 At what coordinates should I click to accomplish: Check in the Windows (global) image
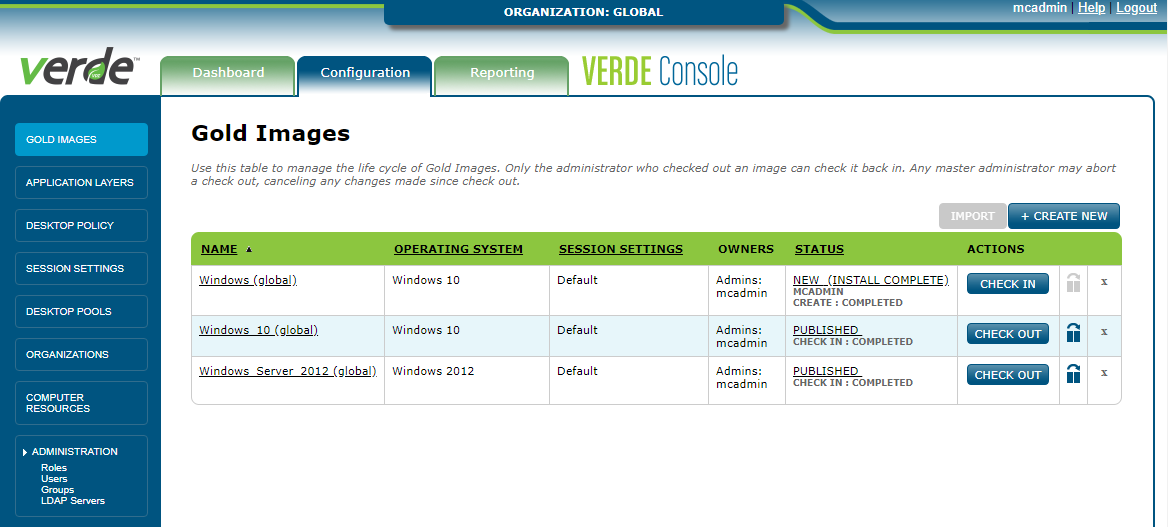coord(1007,284)
